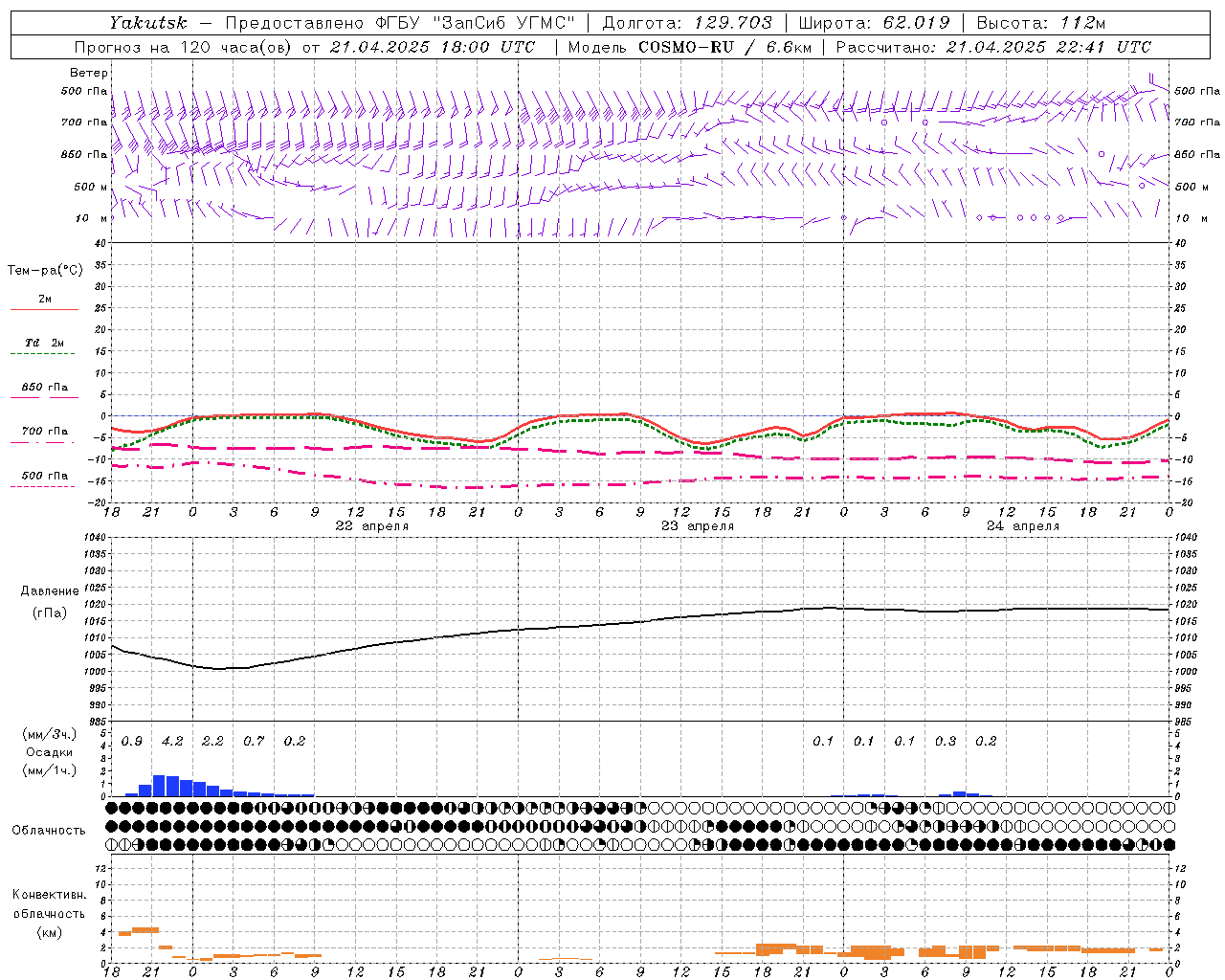Select '850 гПа' entry in temperature legend
1225x980 pixels.
click(45, 388)
